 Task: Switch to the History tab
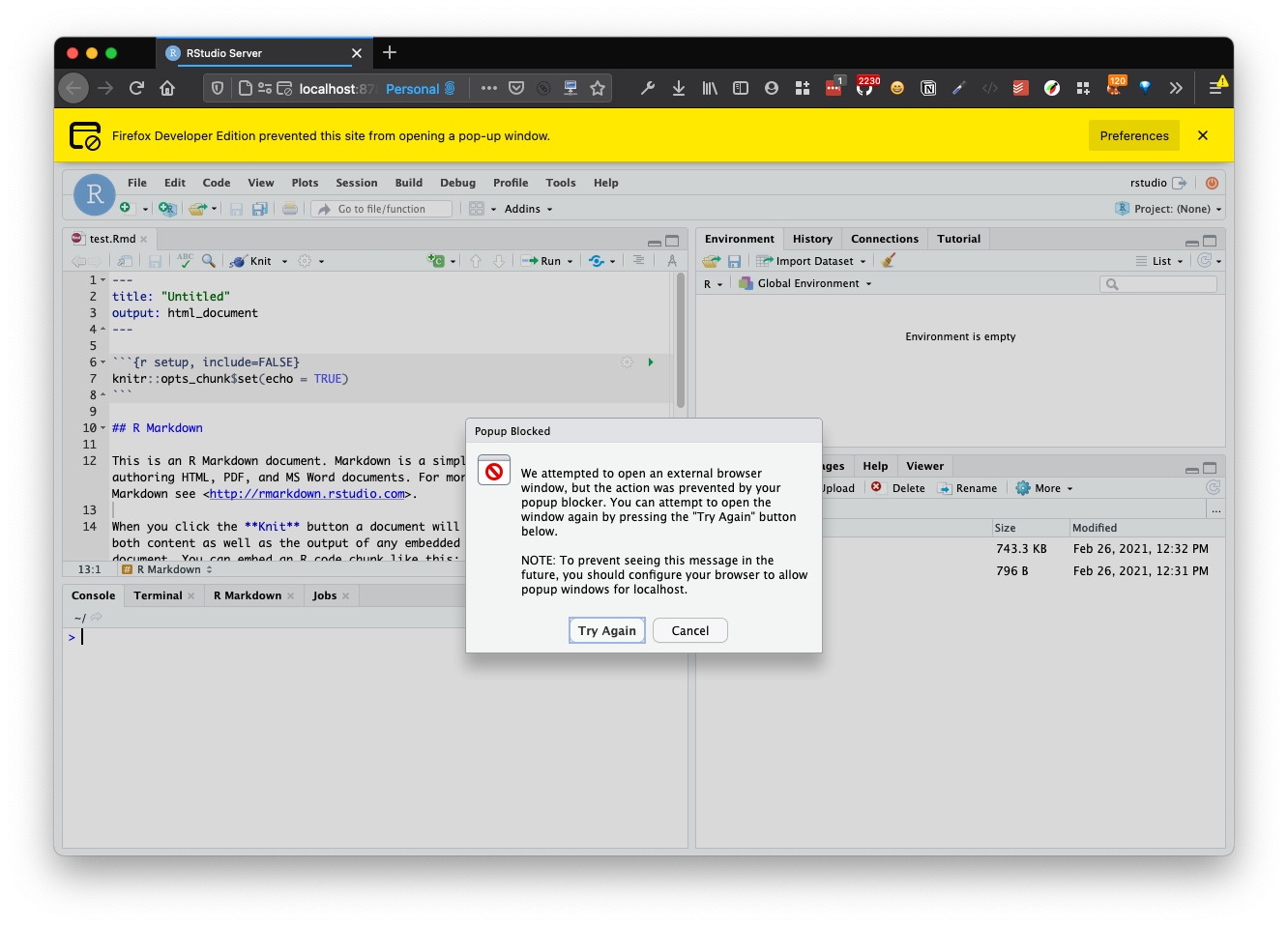coord(812,239)
